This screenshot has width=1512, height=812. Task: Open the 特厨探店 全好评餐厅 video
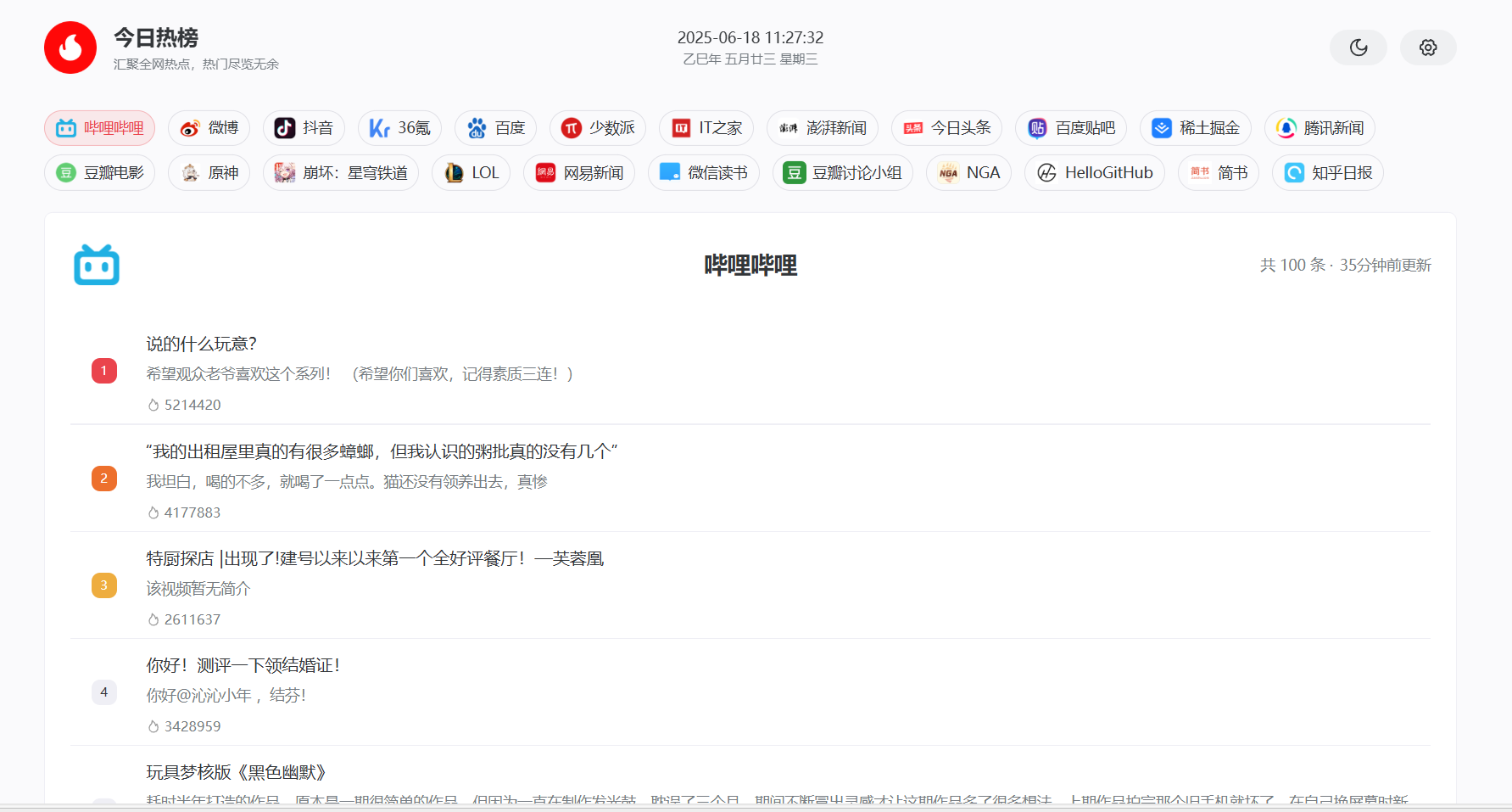click(x=375, y=558)
